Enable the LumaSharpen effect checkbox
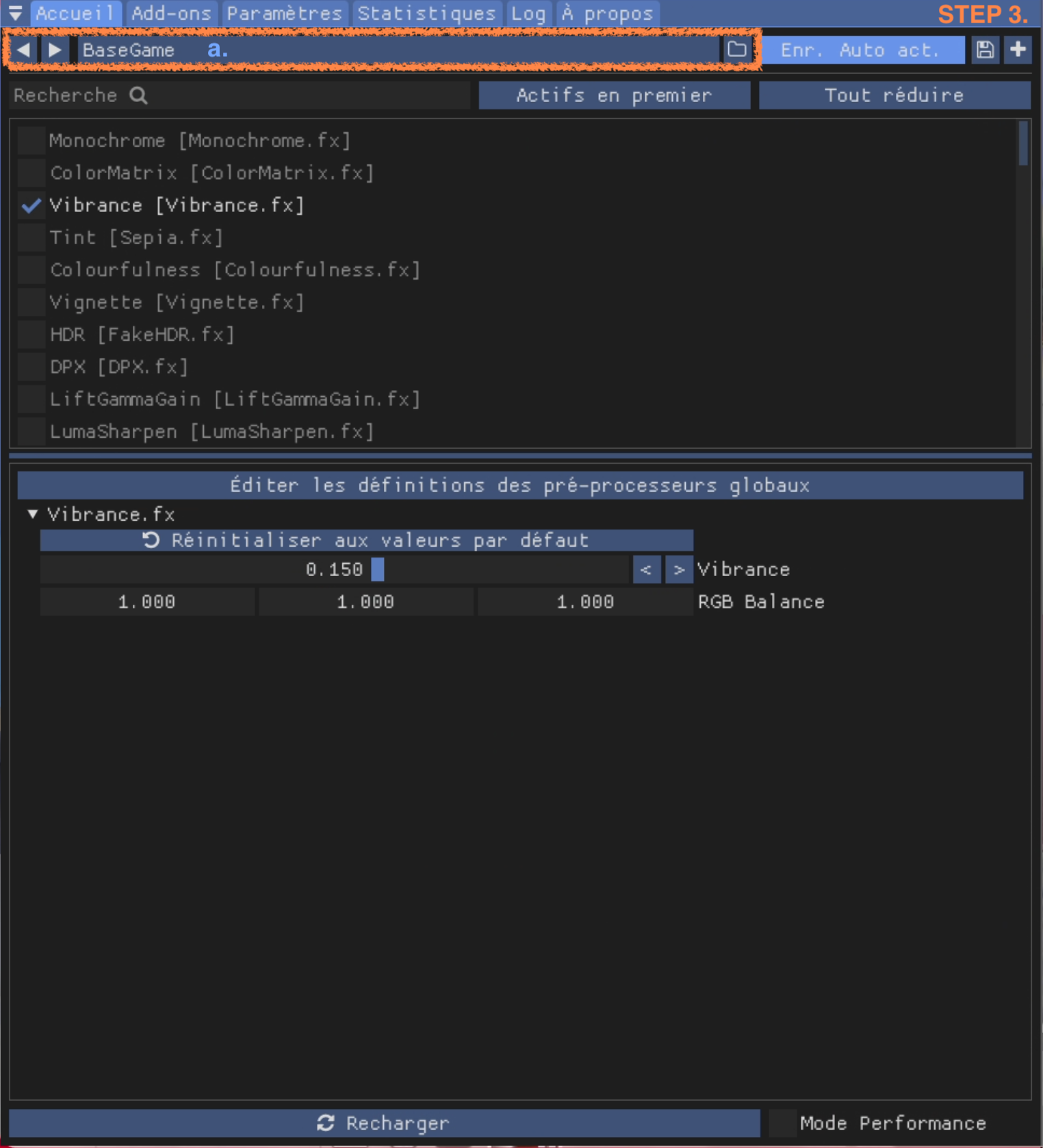 click(31, 432)
